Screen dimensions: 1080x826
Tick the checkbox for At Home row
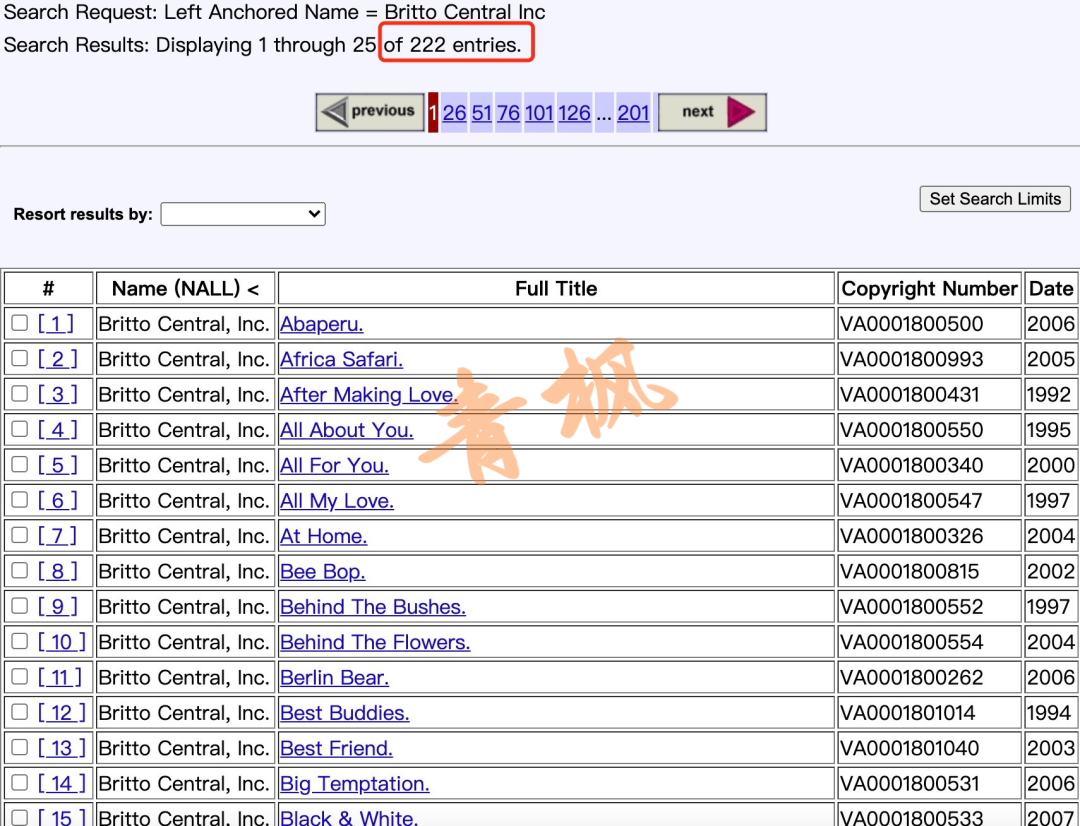(19, 535)
